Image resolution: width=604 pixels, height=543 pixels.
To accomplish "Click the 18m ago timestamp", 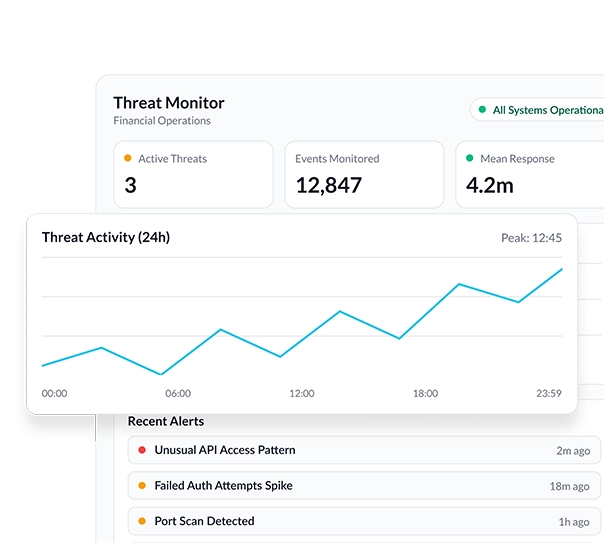I will (570, 486).
